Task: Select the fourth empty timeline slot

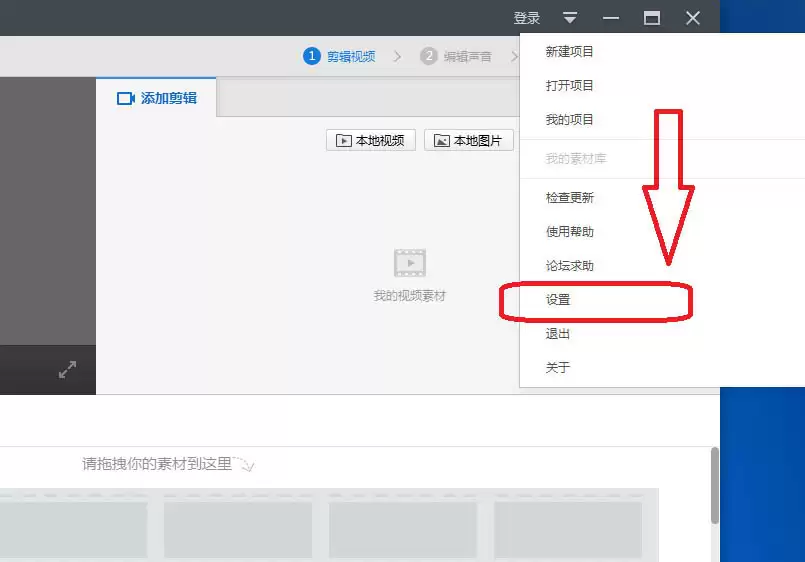Action: [x=568, y=529]
